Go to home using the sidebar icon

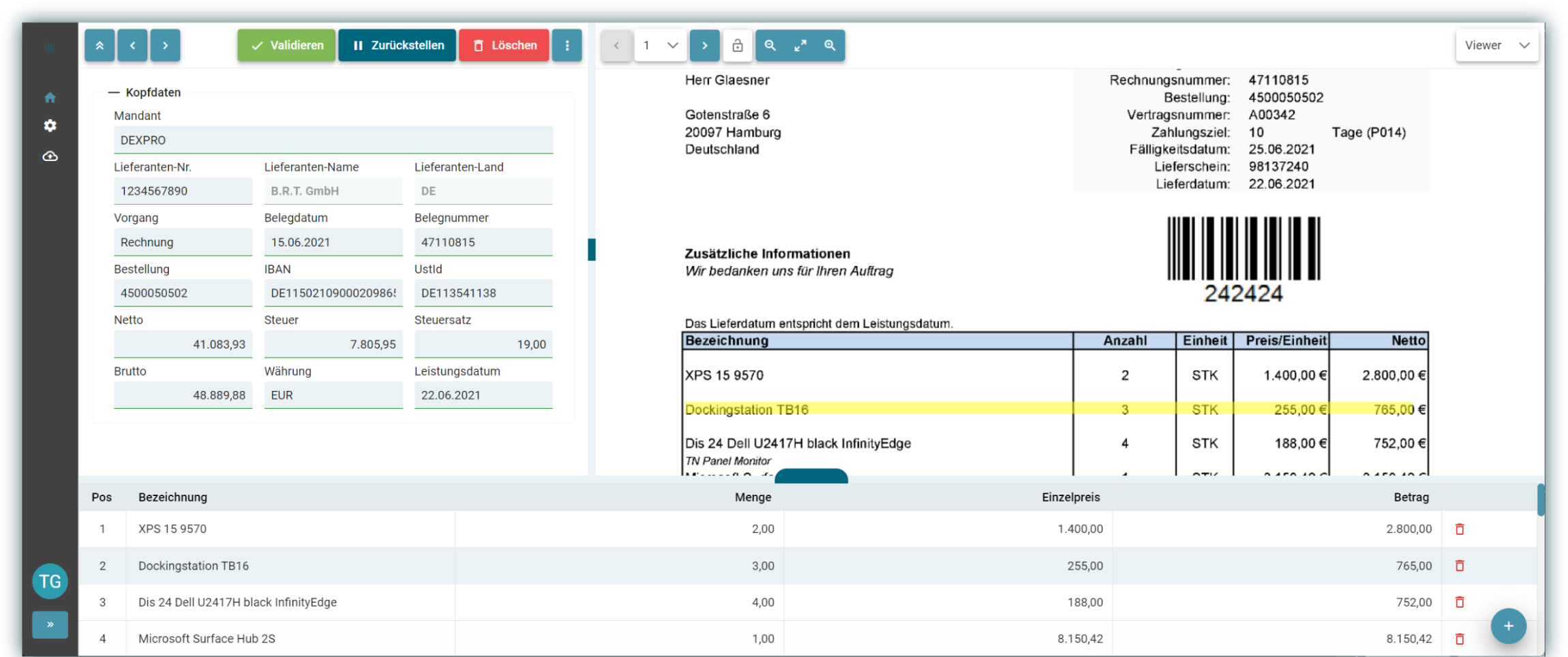(x=50, y=97)
